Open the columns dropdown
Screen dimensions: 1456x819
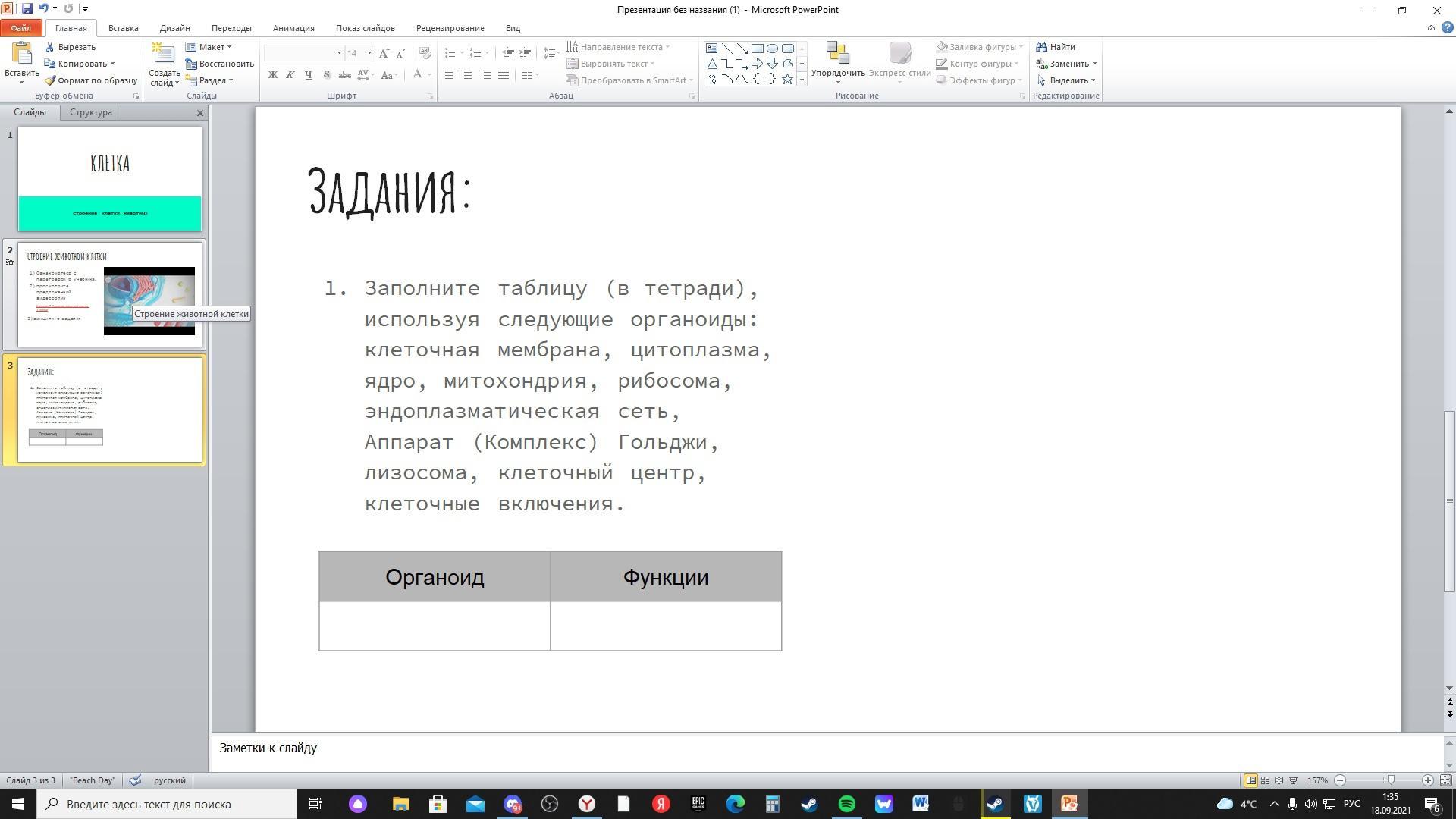click(x=530, y=74)
